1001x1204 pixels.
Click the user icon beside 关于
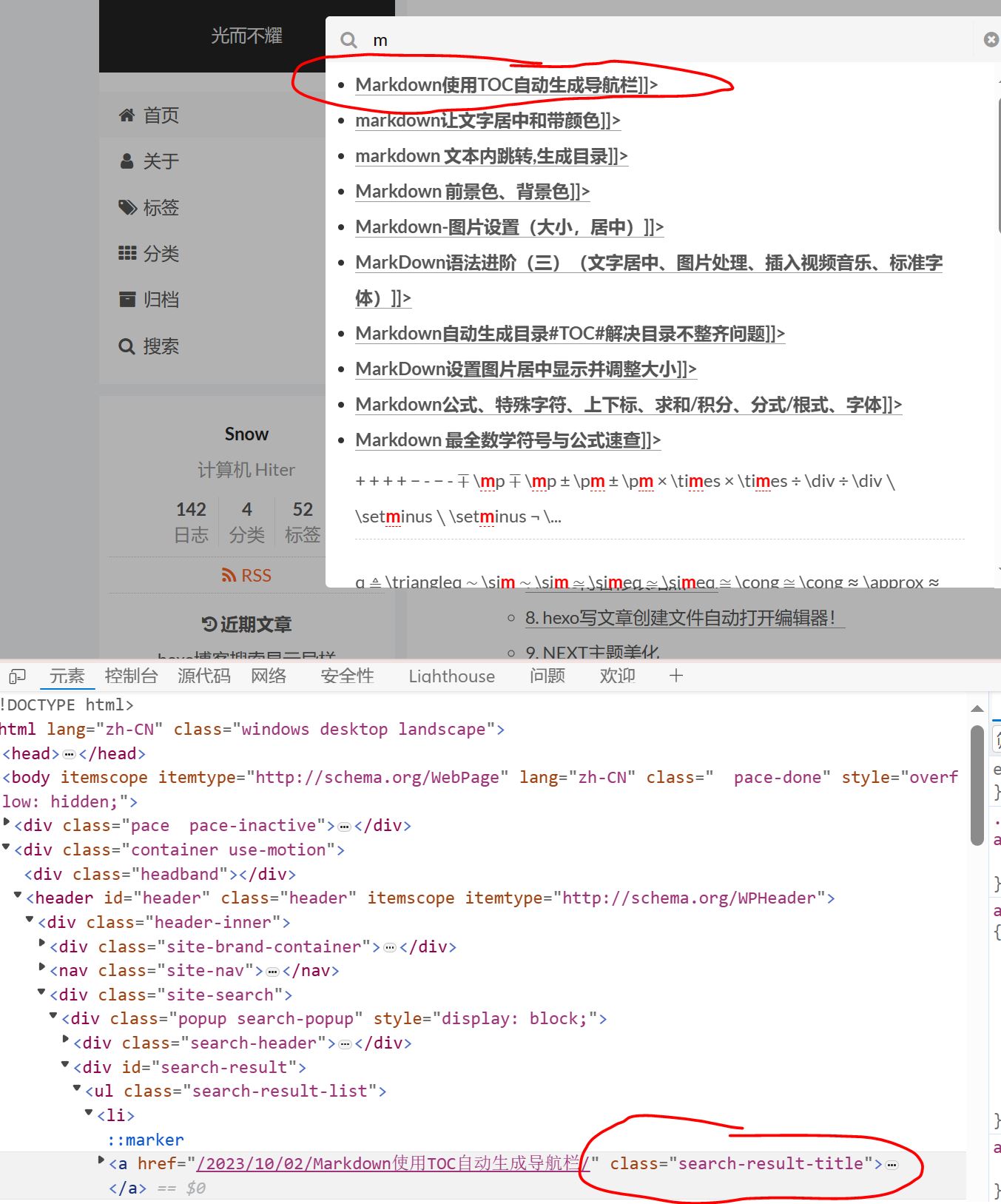tap(127, 161)
